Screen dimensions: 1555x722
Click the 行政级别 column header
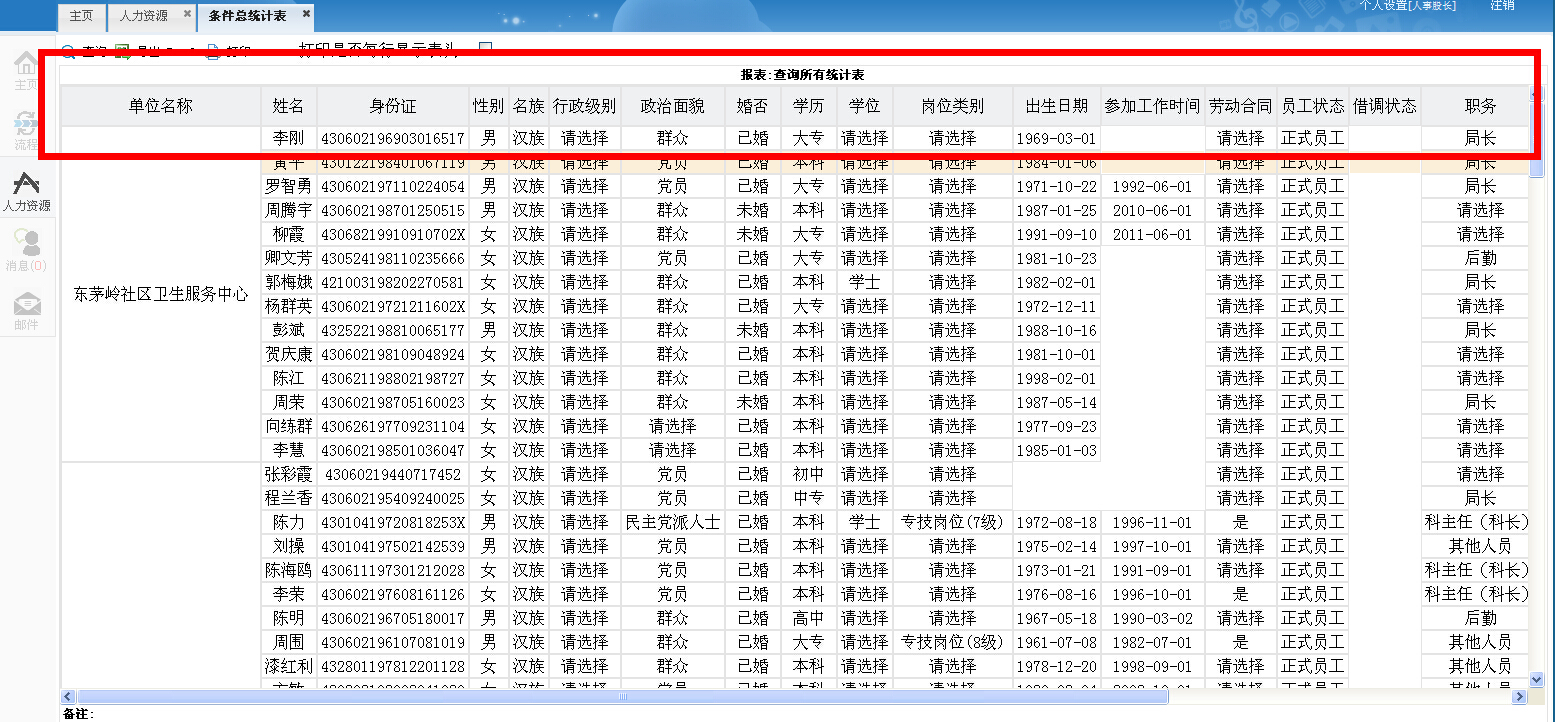coord(585,106)
